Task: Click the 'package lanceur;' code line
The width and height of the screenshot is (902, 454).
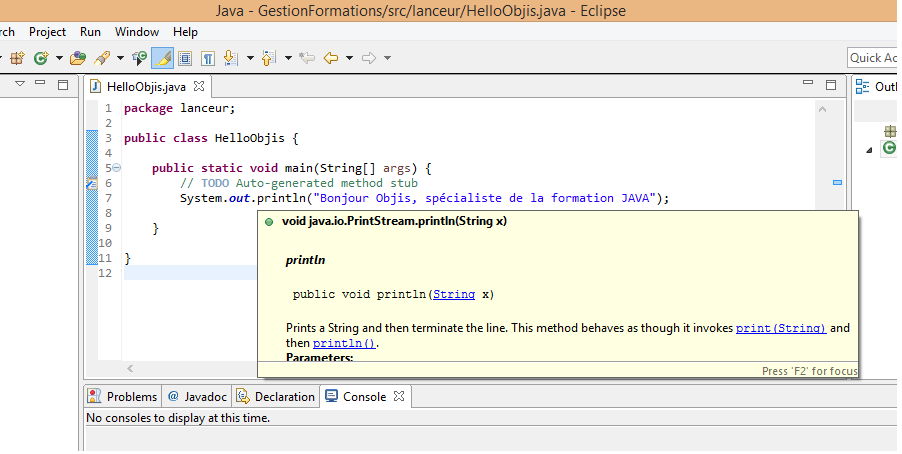Action: pos(179,108)
